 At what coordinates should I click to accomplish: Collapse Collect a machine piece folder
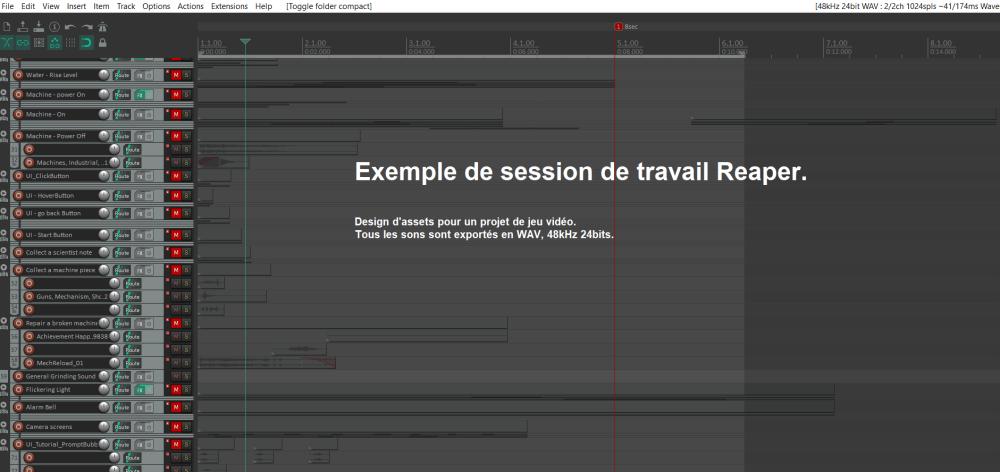(4, 269)
